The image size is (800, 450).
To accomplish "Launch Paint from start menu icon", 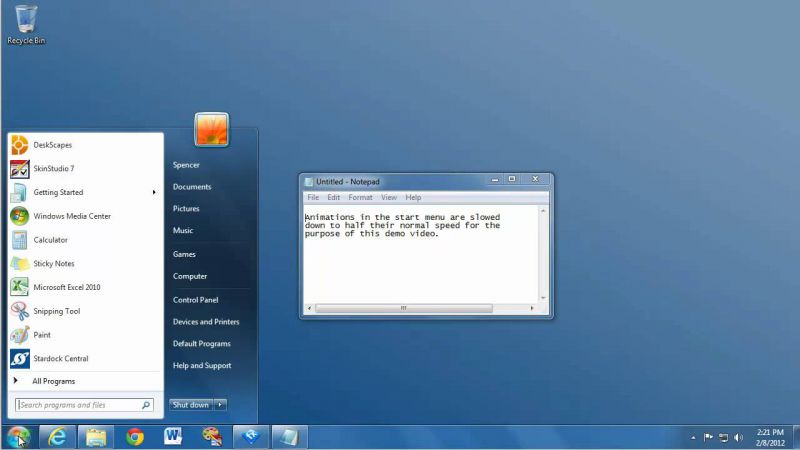I will pyautogui.click(x=19, y=335).
